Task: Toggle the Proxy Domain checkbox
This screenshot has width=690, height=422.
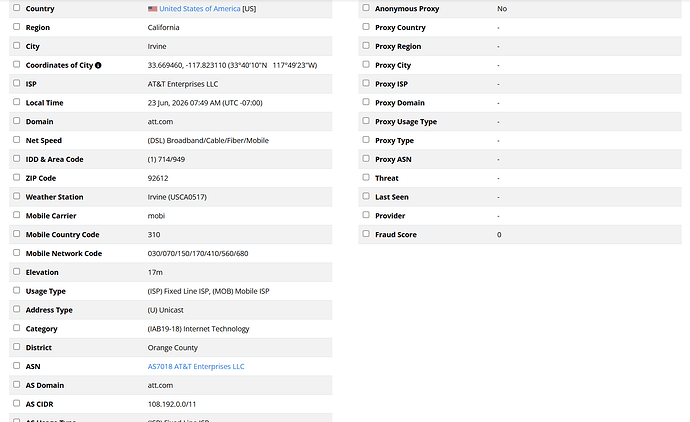Action: click(x=366, y=102)
